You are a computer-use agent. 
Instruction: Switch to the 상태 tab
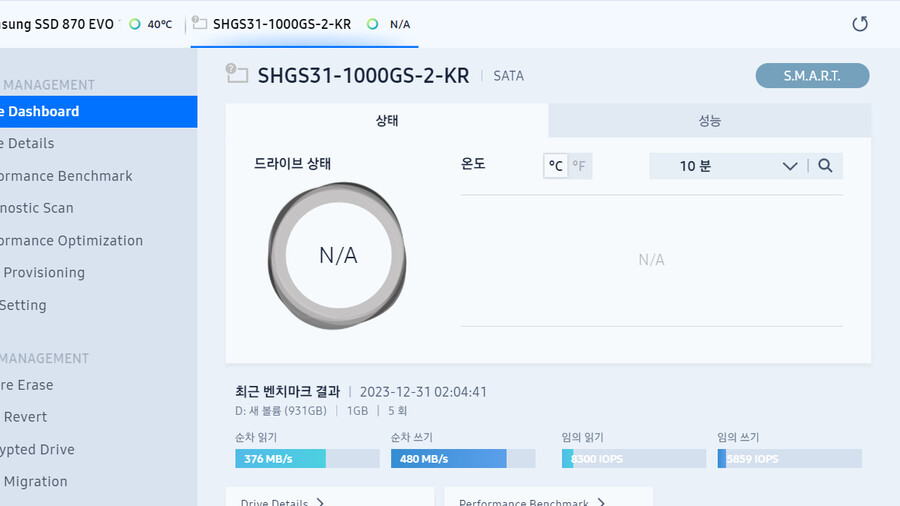(x=387, y=120)
